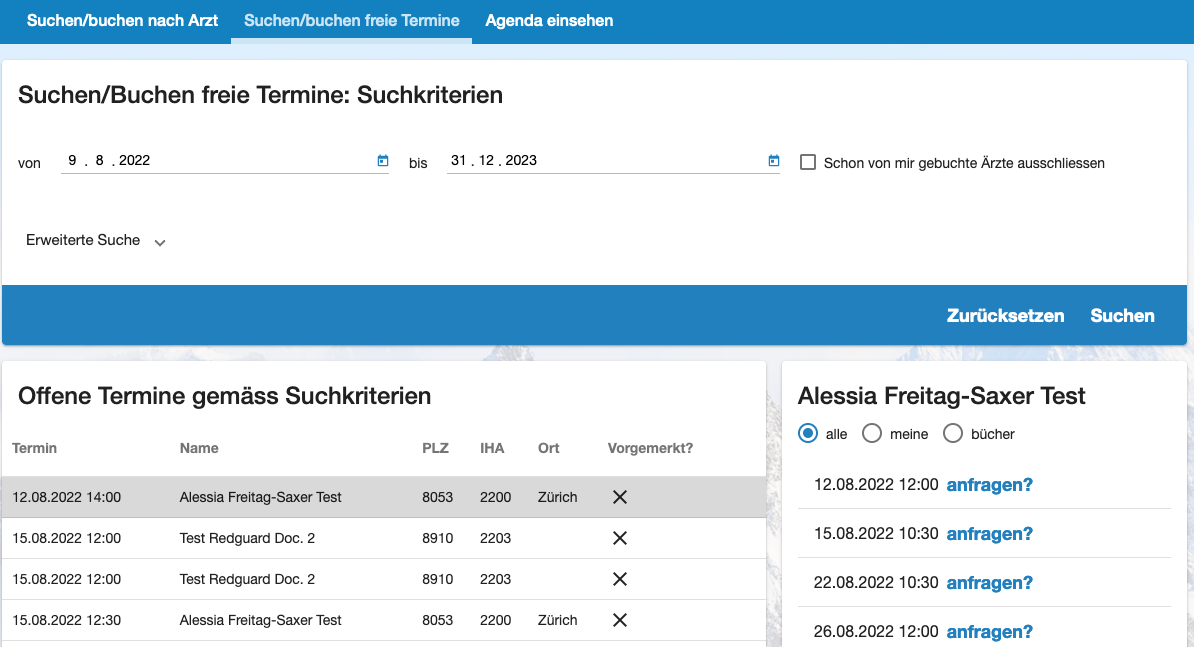Viewport: 1194px width, 647px height.
Task: Select the 'alle' radio button
Action: [x=808, y=433]
